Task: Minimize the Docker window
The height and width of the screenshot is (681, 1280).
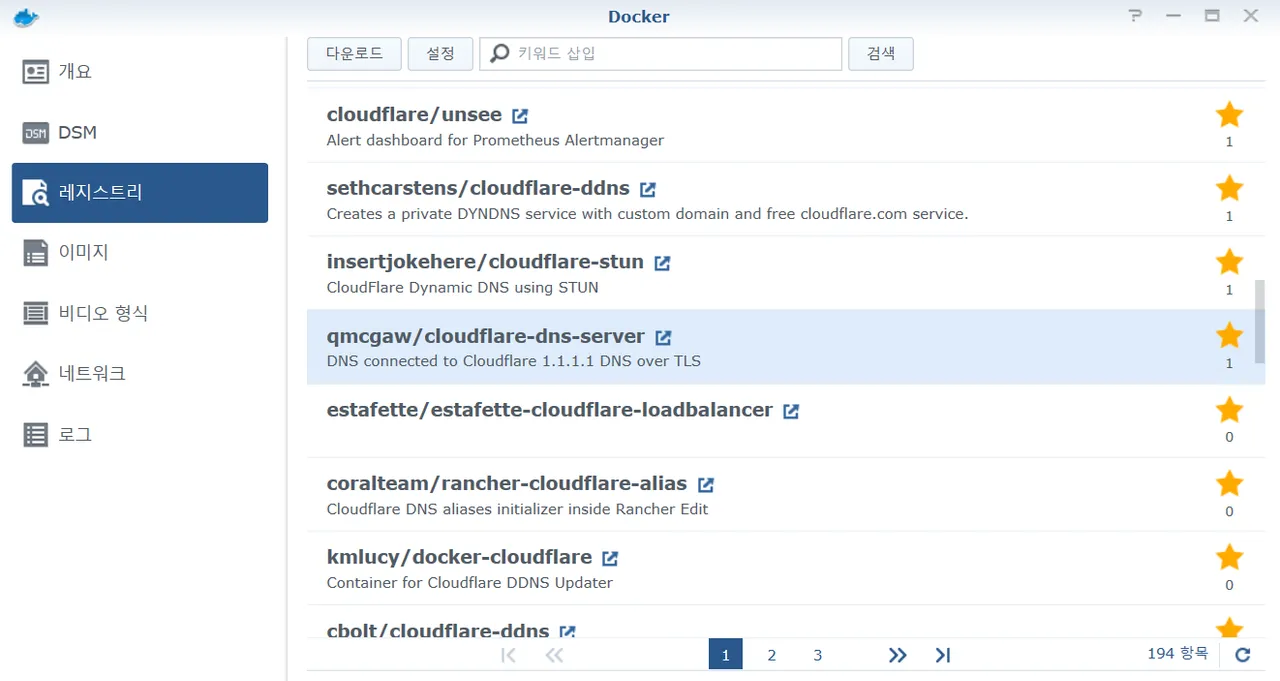Action: [x=1174, y=16]
